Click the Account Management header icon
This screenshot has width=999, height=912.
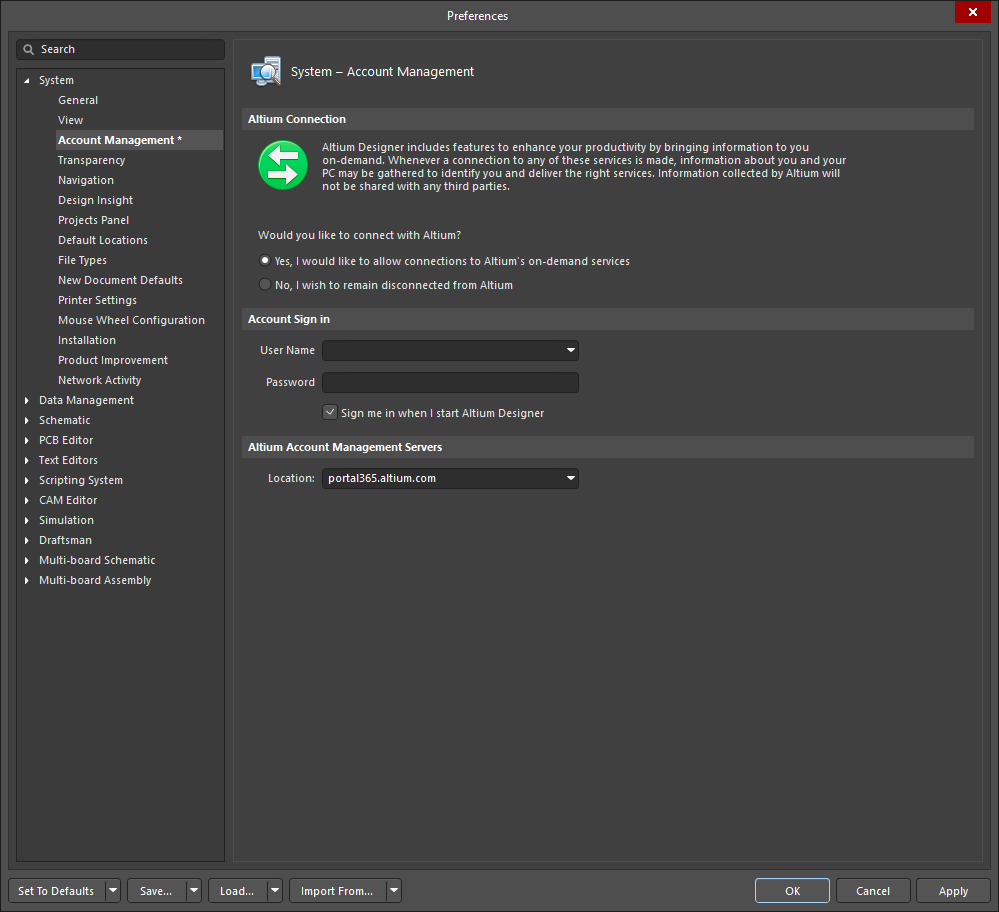[266, 72]
